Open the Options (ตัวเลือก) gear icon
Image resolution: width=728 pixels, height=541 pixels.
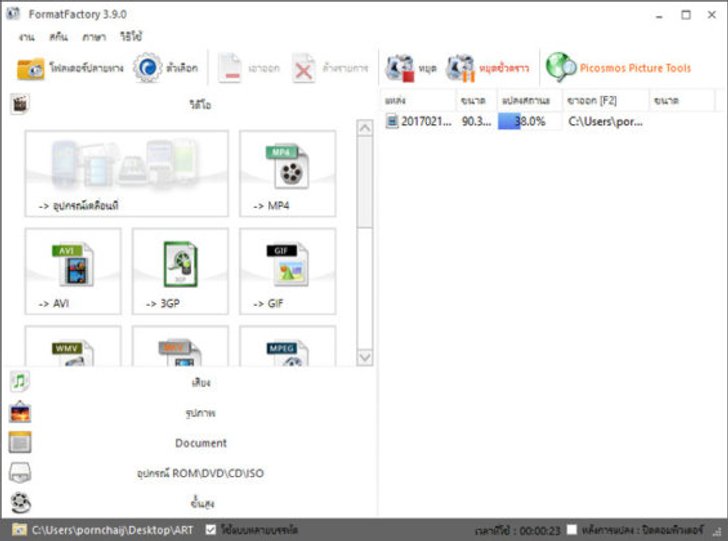(x=148, y=68)
